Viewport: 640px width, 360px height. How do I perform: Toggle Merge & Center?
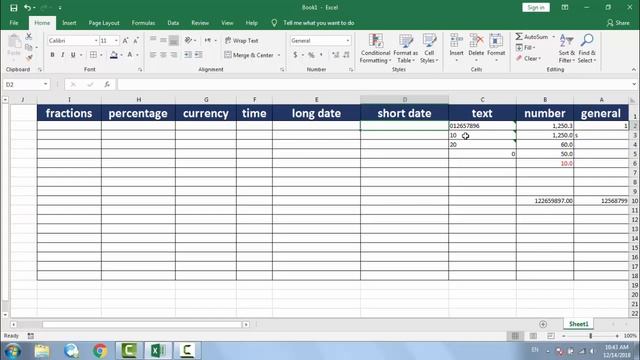pos(249,55)
